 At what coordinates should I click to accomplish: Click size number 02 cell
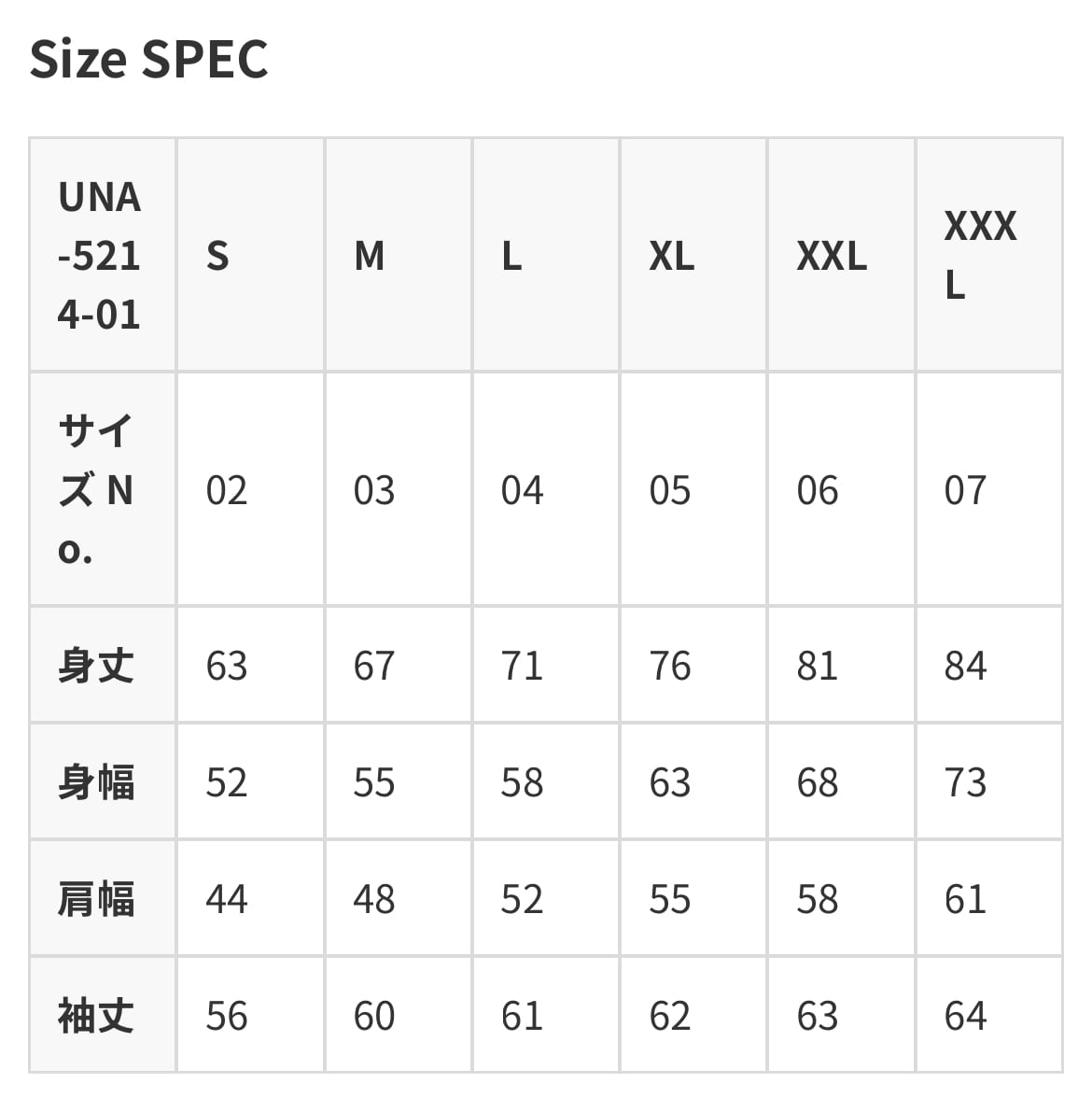coord(227,490)
